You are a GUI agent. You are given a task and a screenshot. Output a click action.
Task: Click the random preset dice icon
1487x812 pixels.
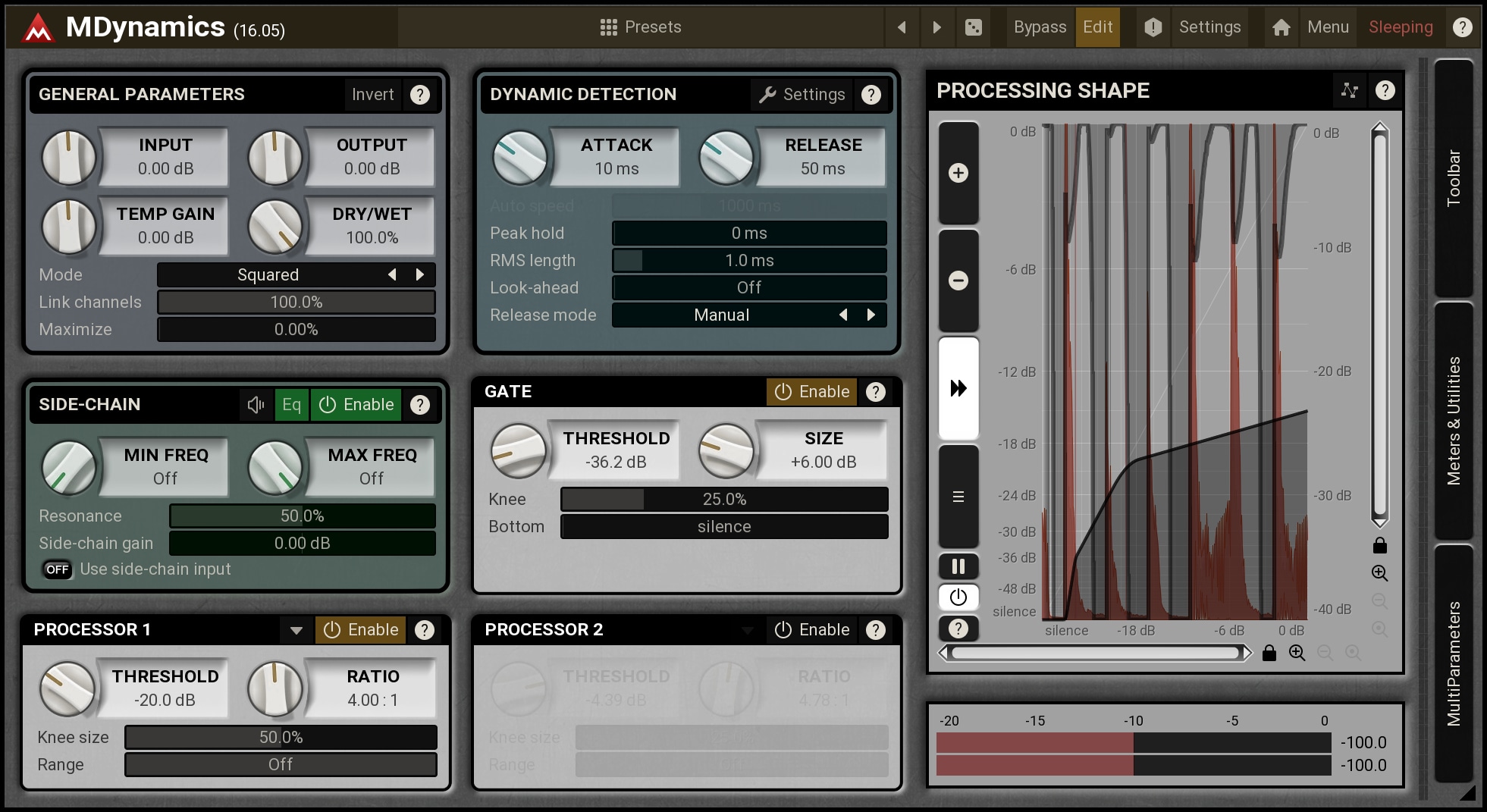pyautogui.click(x=973, y=28)
